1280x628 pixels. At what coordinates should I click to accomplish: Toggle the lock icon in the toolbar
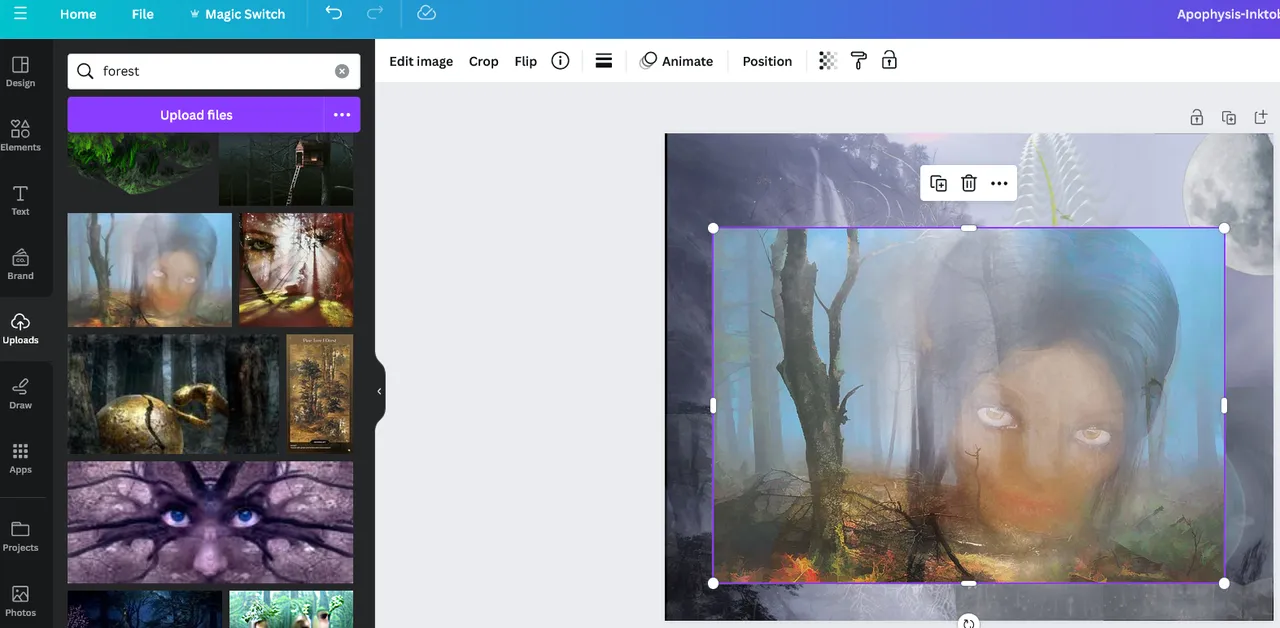pos(889,61)
